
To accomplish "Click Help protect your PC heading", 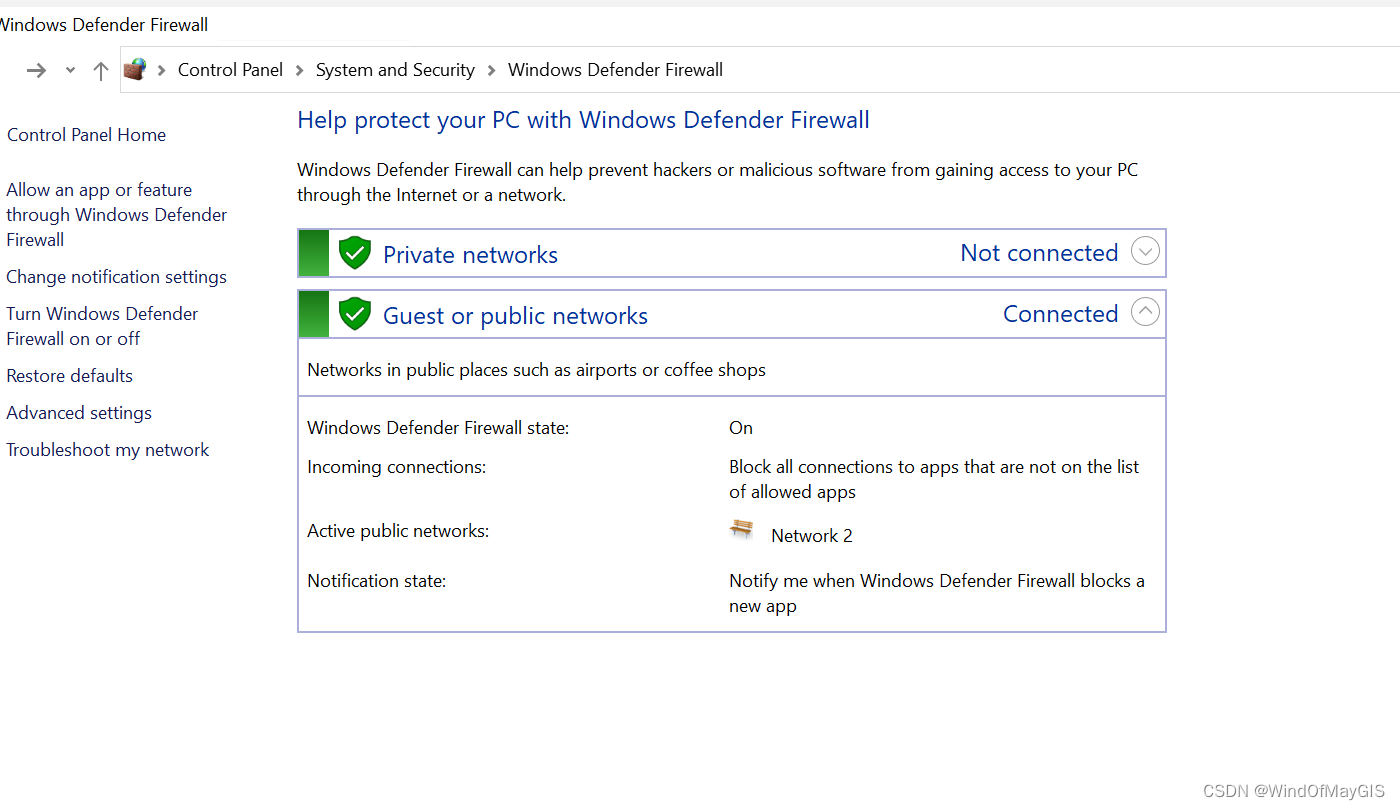I will (583, 120).
